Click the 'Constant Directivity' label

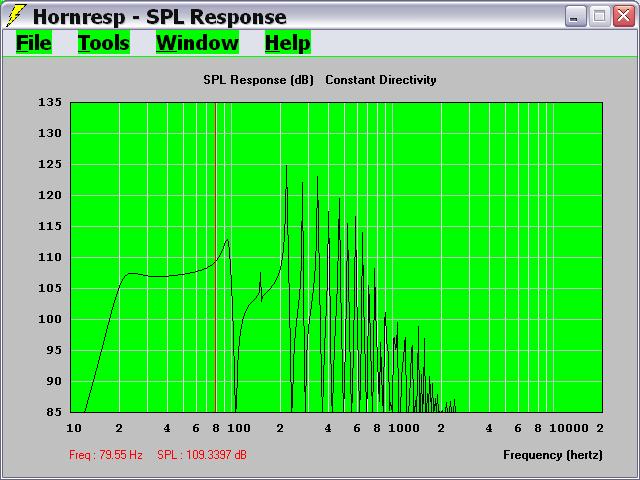(x=381, y=80)
